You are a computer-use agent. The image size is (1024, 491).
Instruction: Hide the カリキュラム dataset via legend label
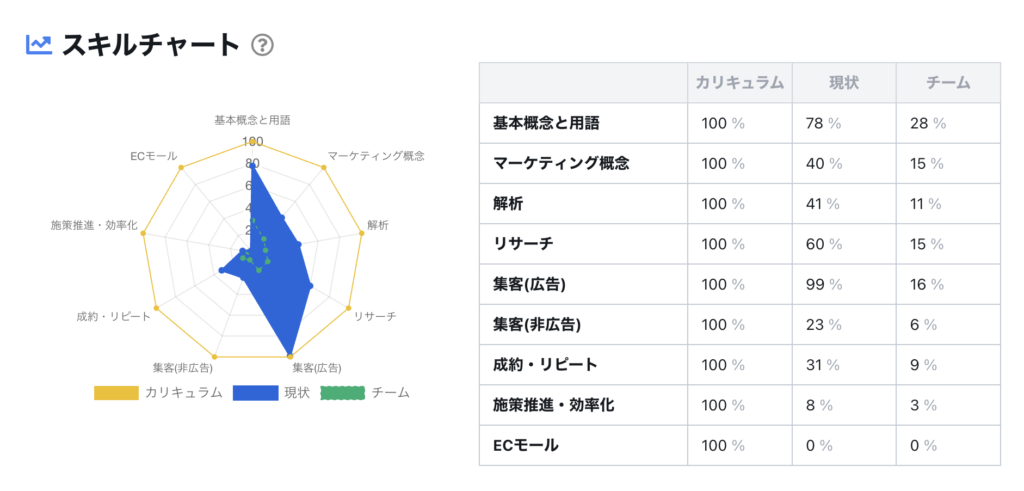click(x=183, y=393)
